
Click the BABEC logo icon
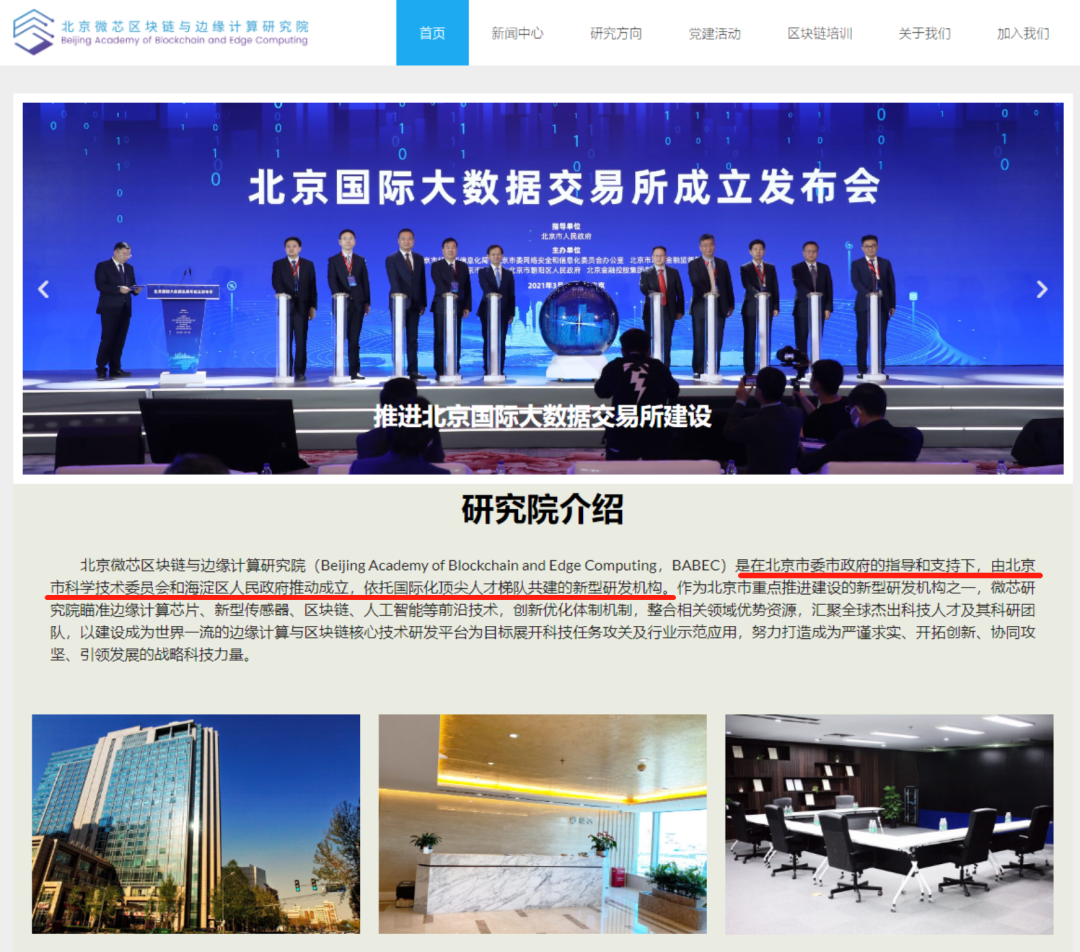click(33, 32)
